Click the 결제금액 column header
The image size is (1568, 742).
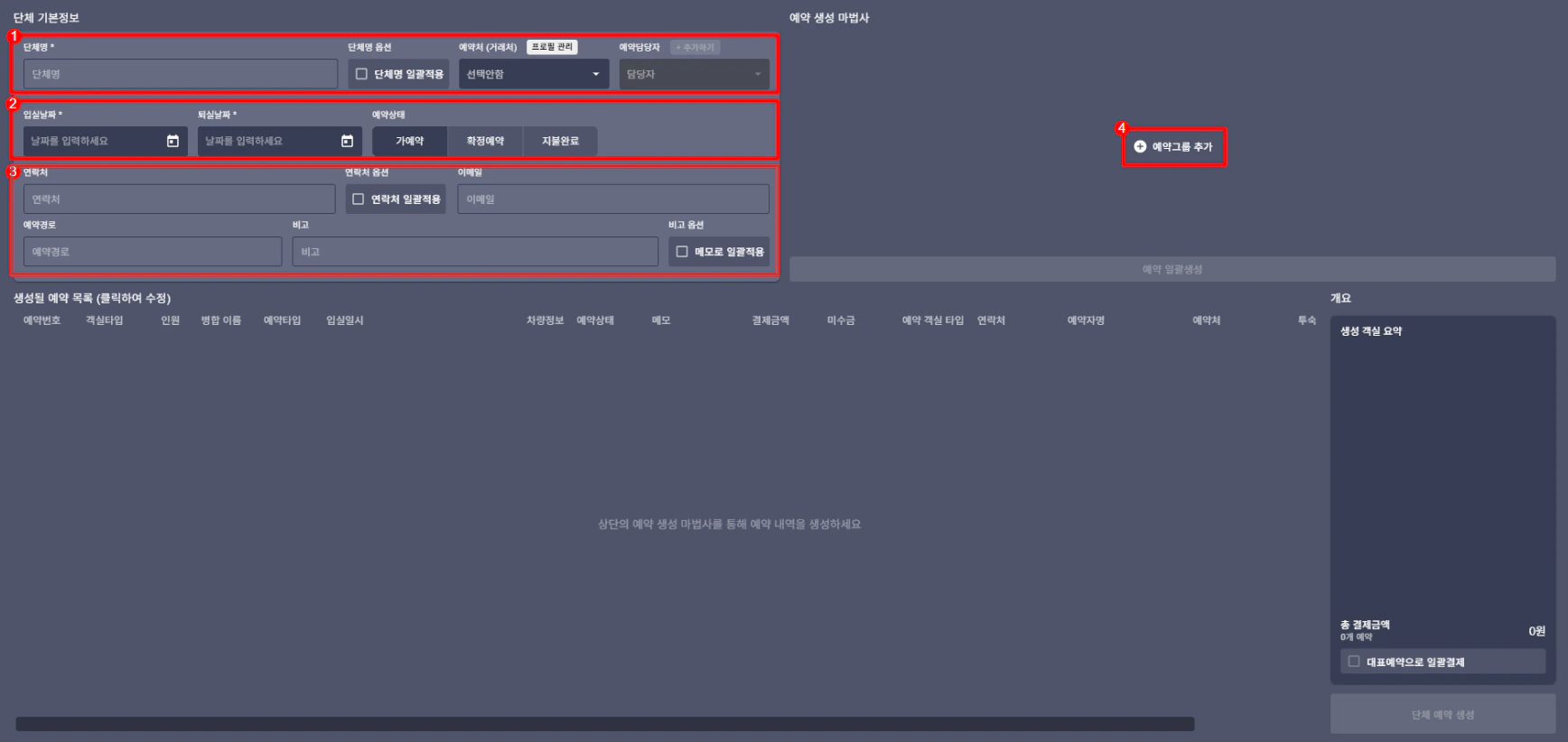click(x=770, y=320)
